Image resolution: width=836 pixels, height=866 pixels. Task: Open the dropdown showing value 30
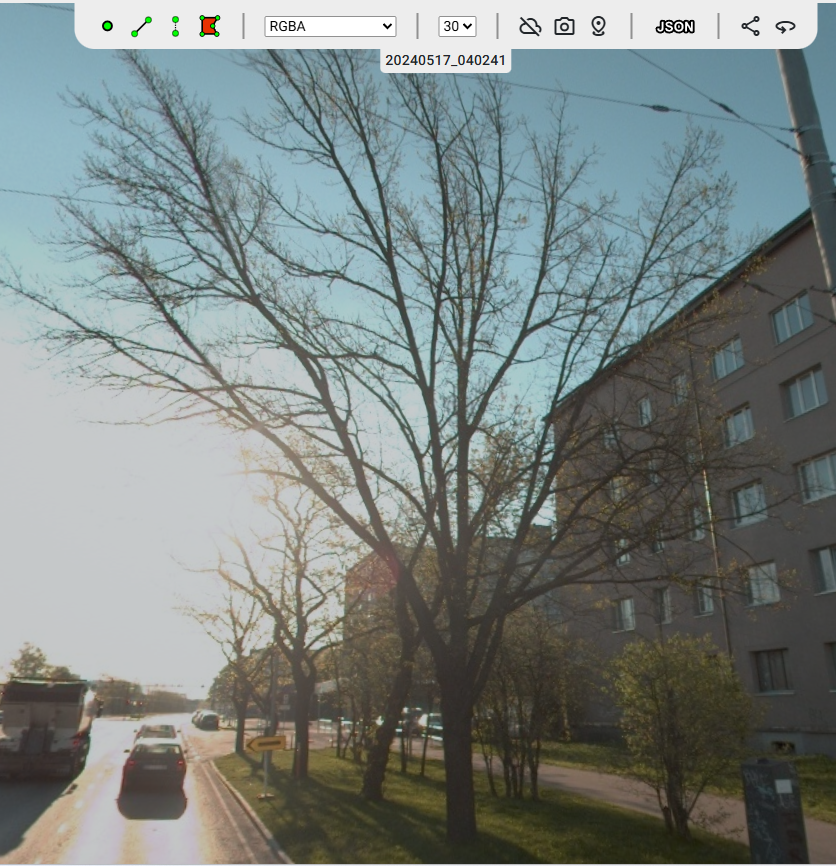[x=457, y=26]
